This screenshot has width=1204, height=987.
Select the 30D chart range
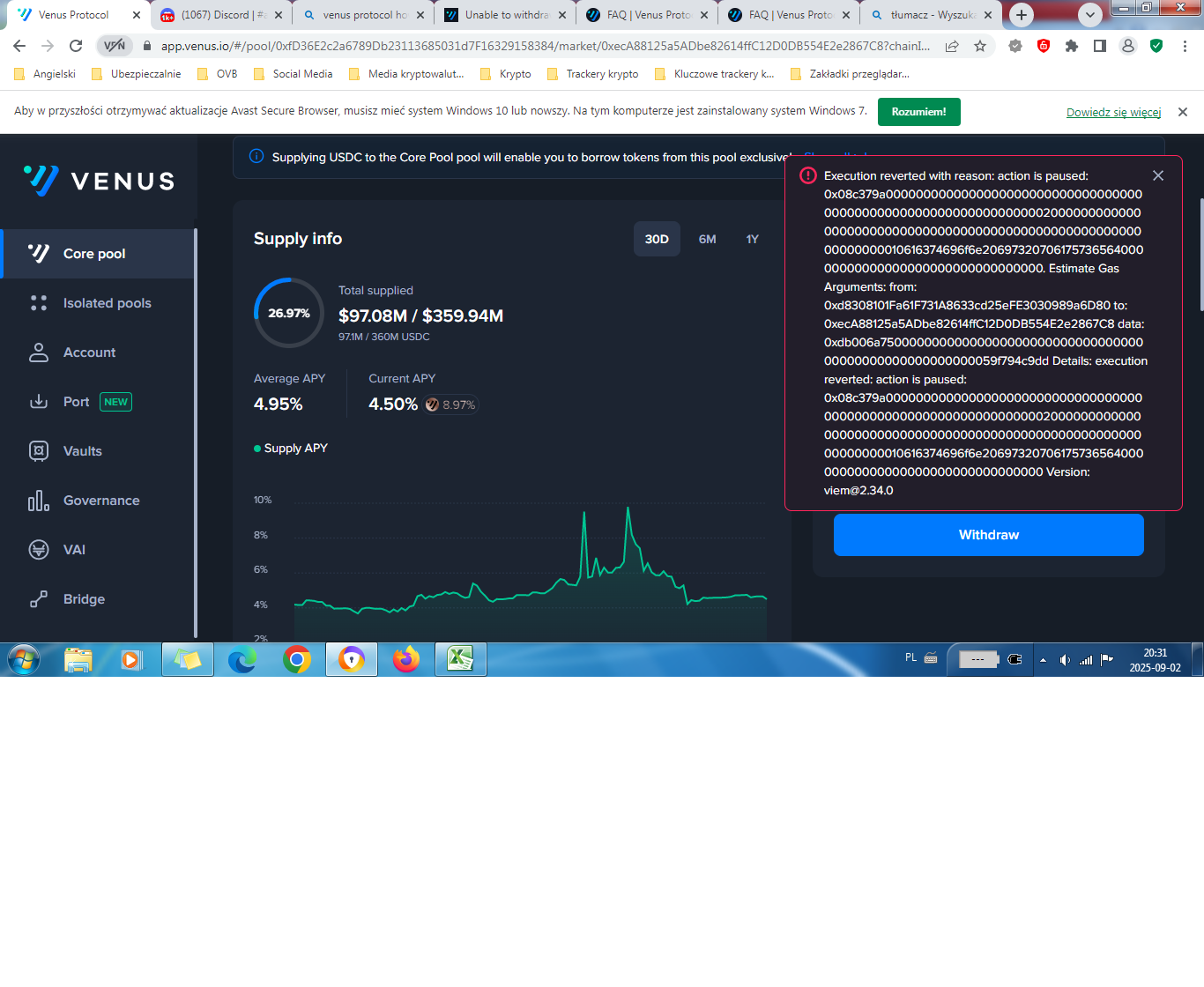point(657,239)
